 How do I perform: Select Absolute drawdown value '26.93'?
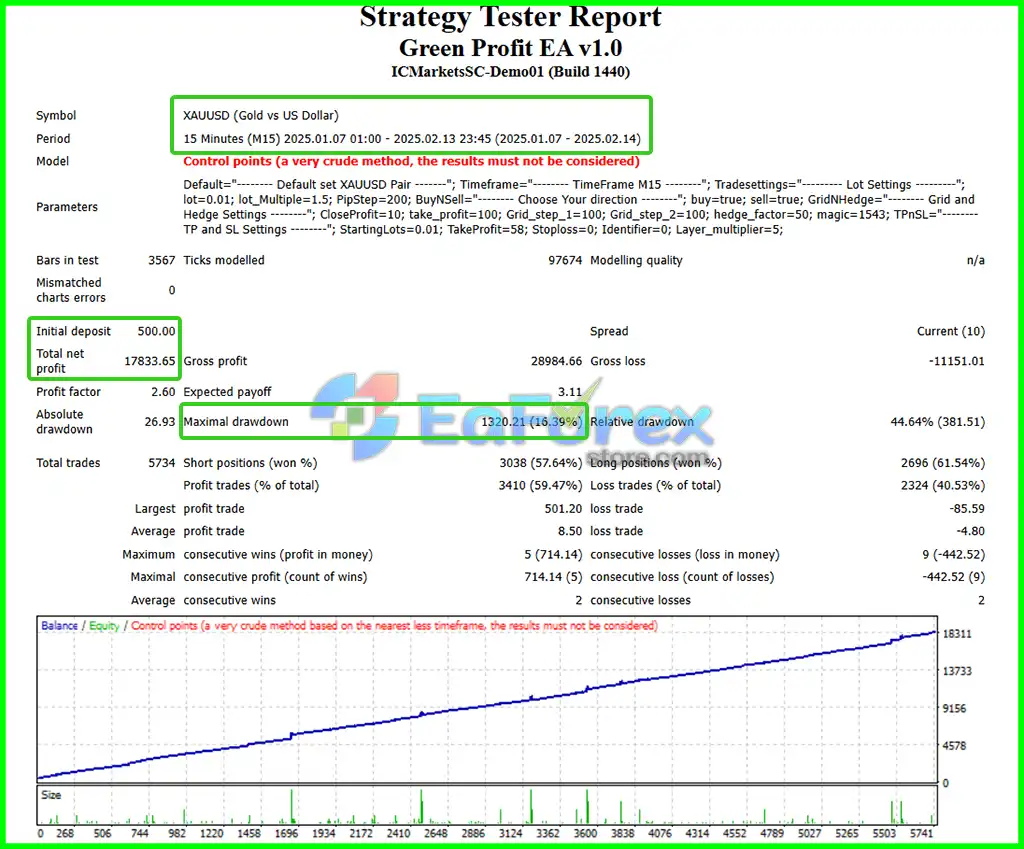[160, 422]
